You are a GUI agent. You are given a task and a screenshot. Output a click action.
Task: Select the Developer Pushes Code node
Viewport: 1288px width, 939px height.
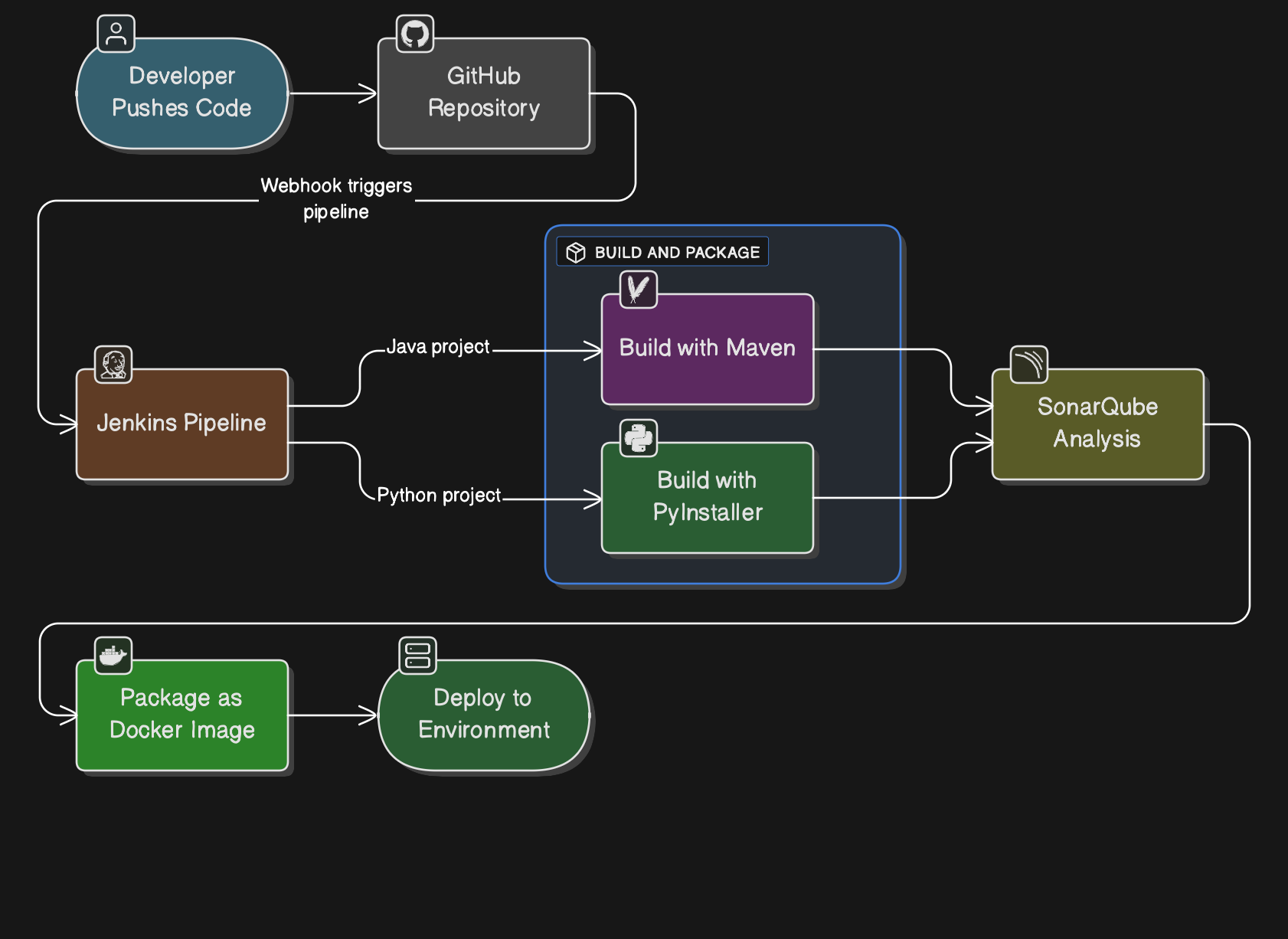pos(182,93)
